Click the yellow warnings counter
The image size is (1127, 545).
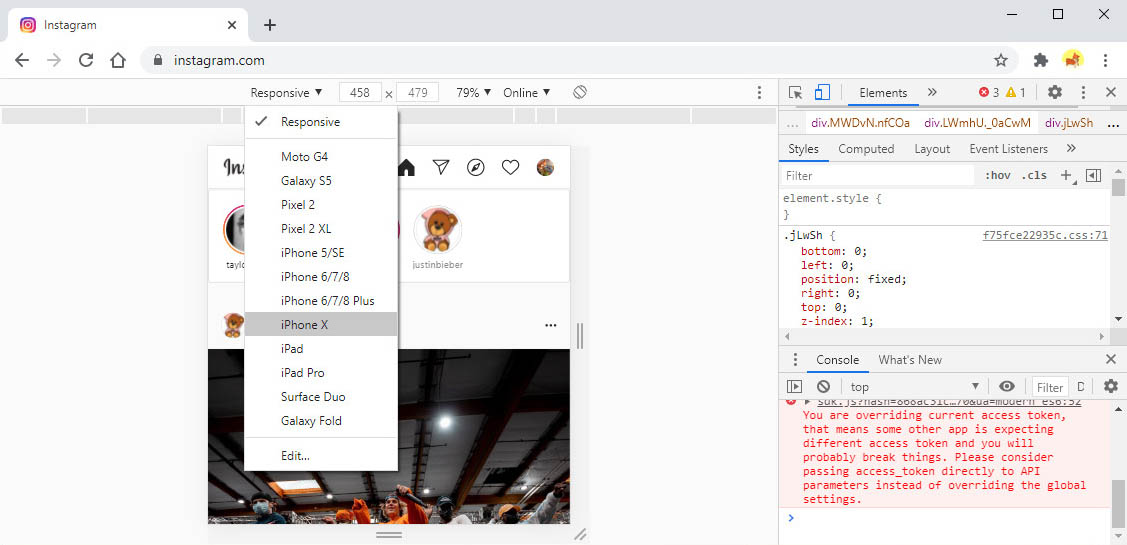pos(1016,93)
